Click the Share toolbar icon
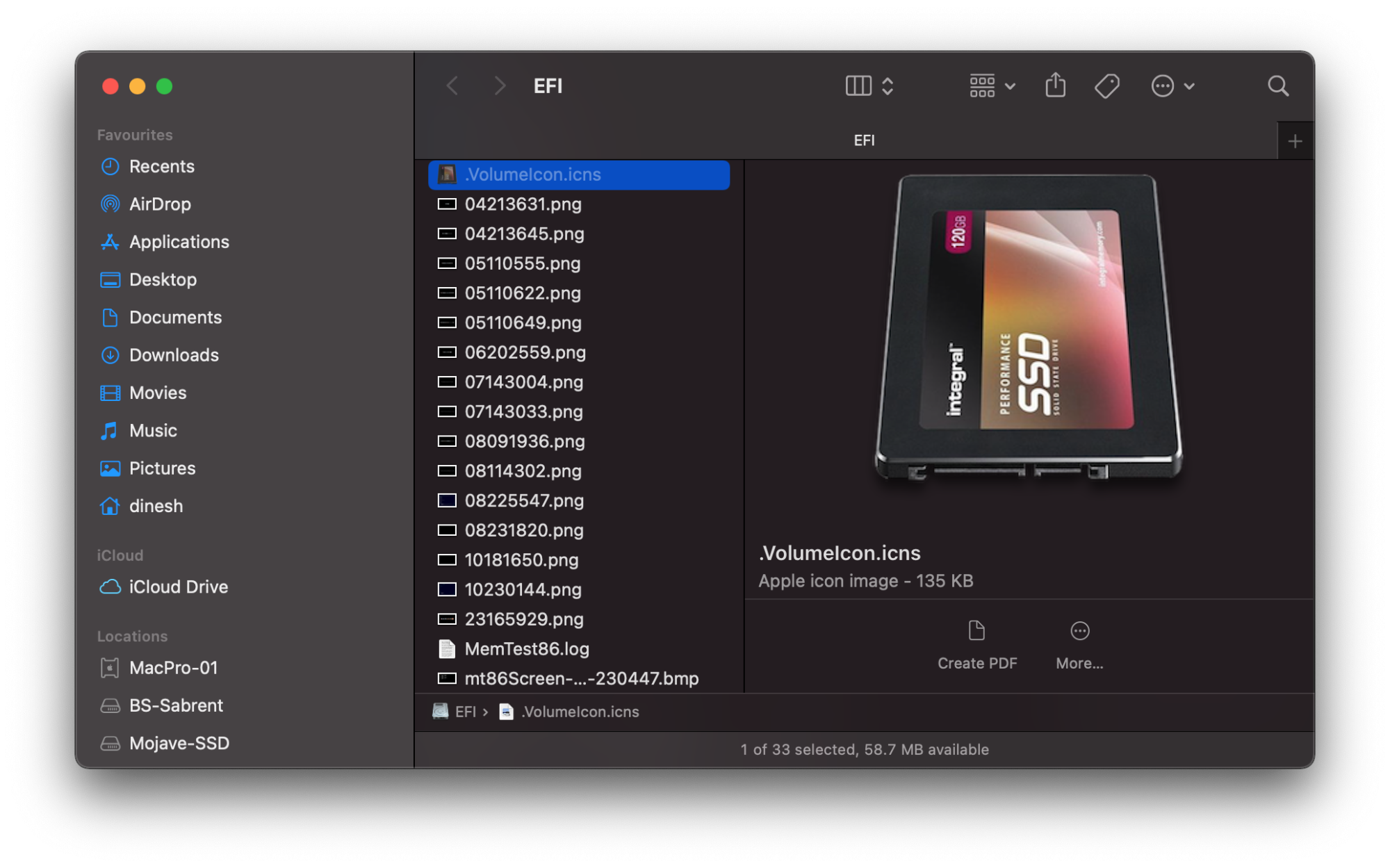The height and width of the screenshot is (868, 1390). click(x=1055, y=85)
